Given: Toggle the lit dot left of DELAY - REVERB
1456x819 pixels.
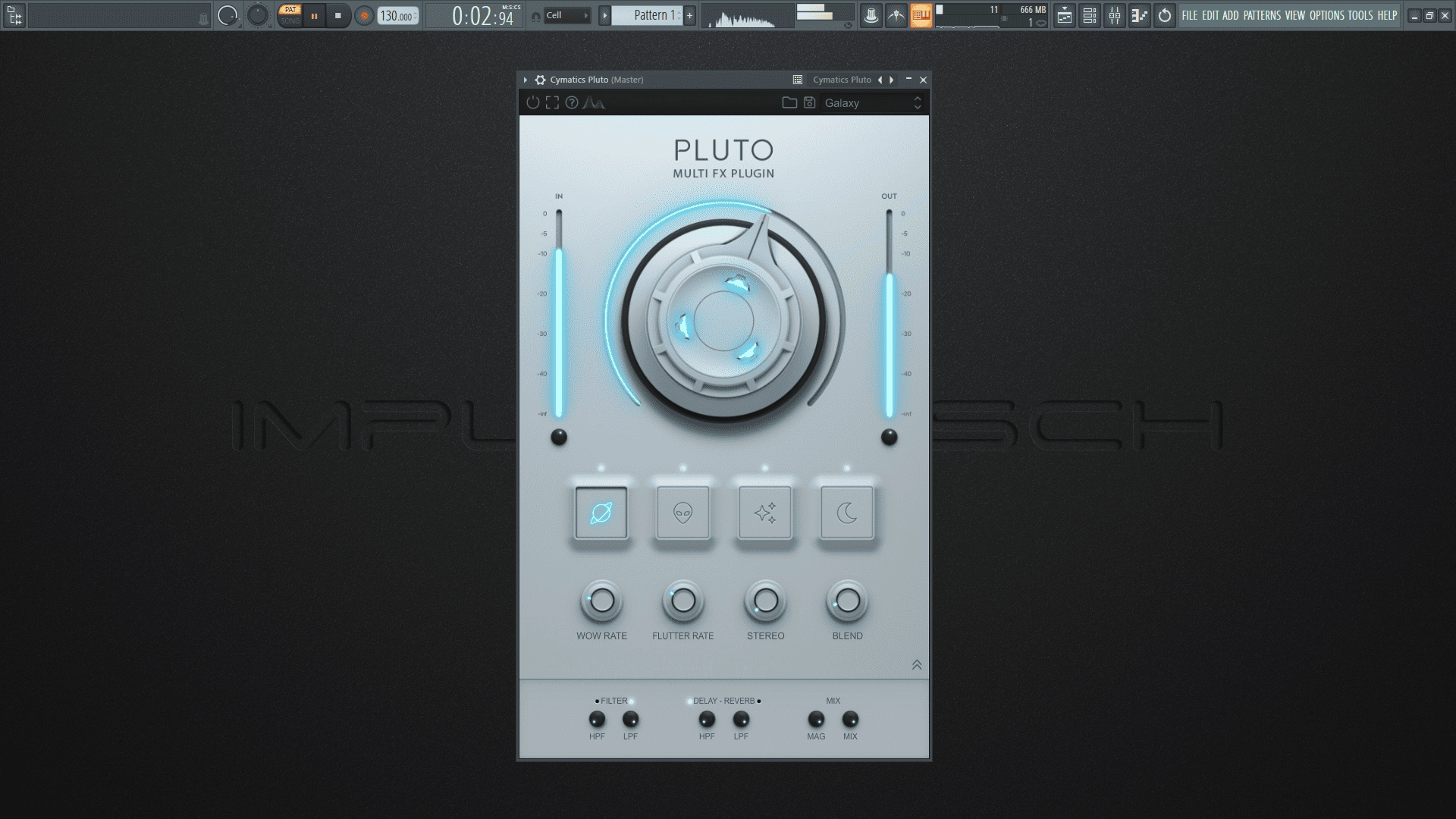Looking at the screenshot, I should point(689,701).
